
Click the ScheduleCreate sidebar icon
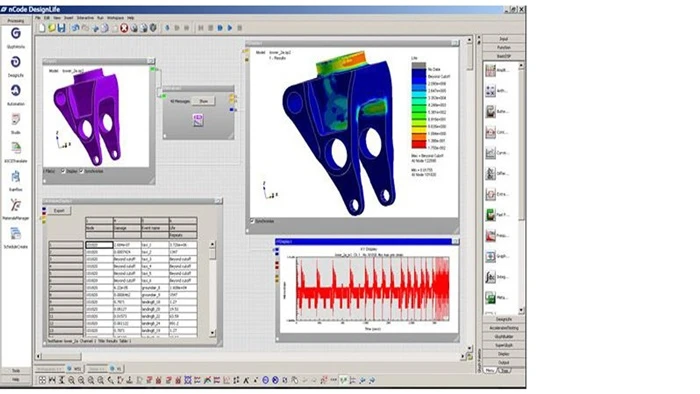click(x=16, y=234)
